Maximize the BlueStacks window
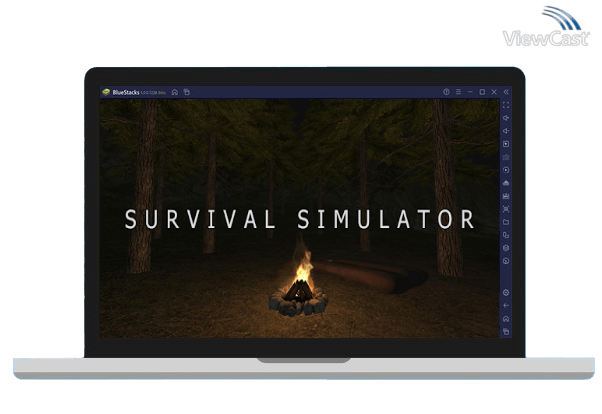Image resolution: width=602 pixels, height=414 pixels. (482, 92)
